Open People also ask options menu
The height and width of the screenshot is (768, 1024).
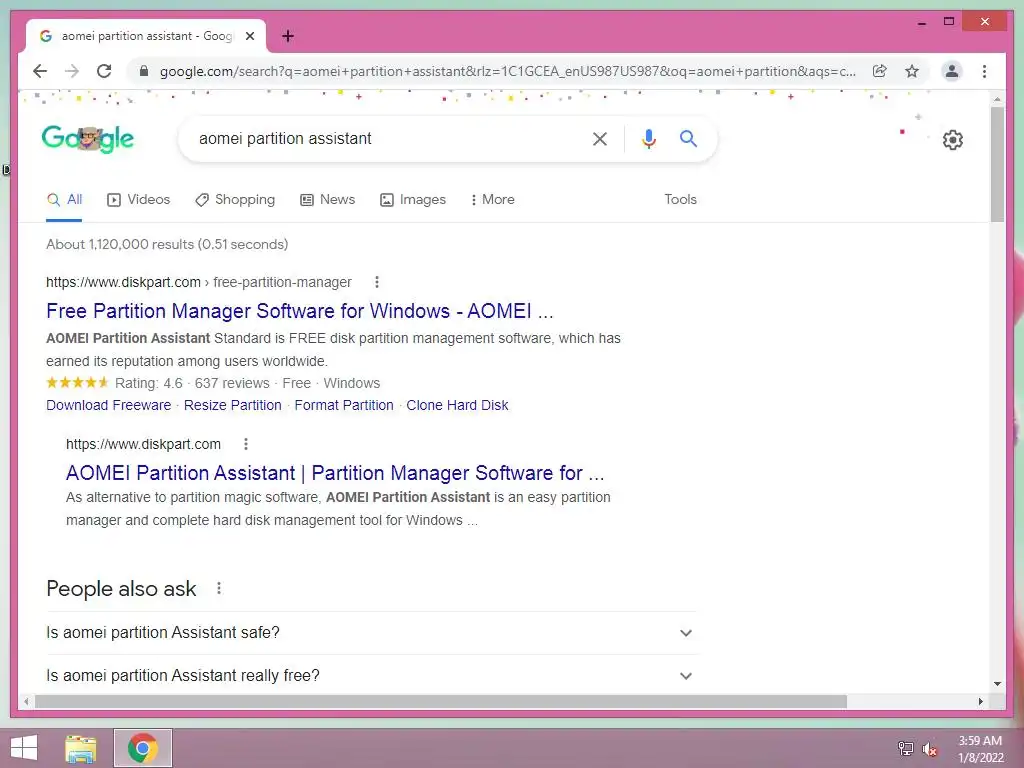[219, 588]
